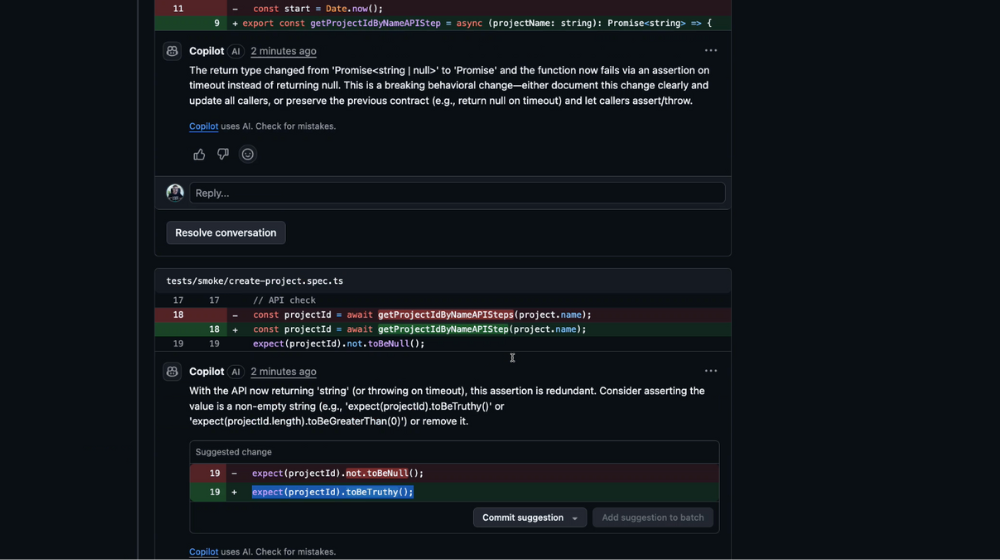Resolve the conversation
The width and height of the screenshot is (1000, 560).
[226, 233]
